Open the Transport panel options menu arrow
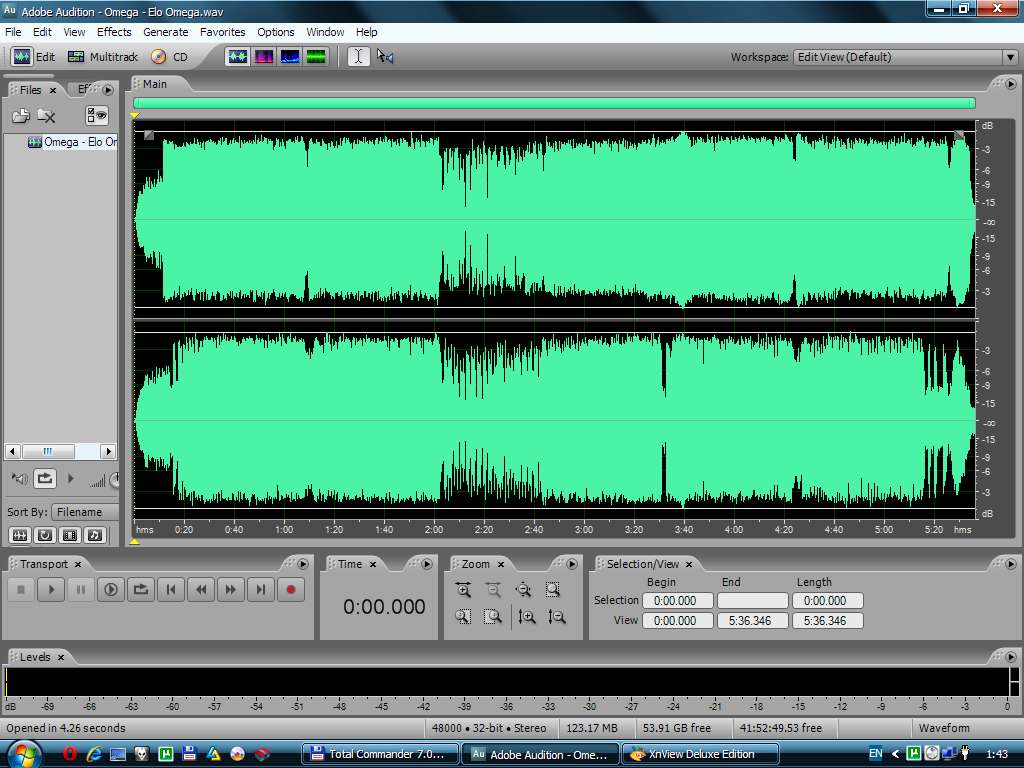Image resolution: width=1024 pixels, height=768 pixels. click(x=302, y=564)
